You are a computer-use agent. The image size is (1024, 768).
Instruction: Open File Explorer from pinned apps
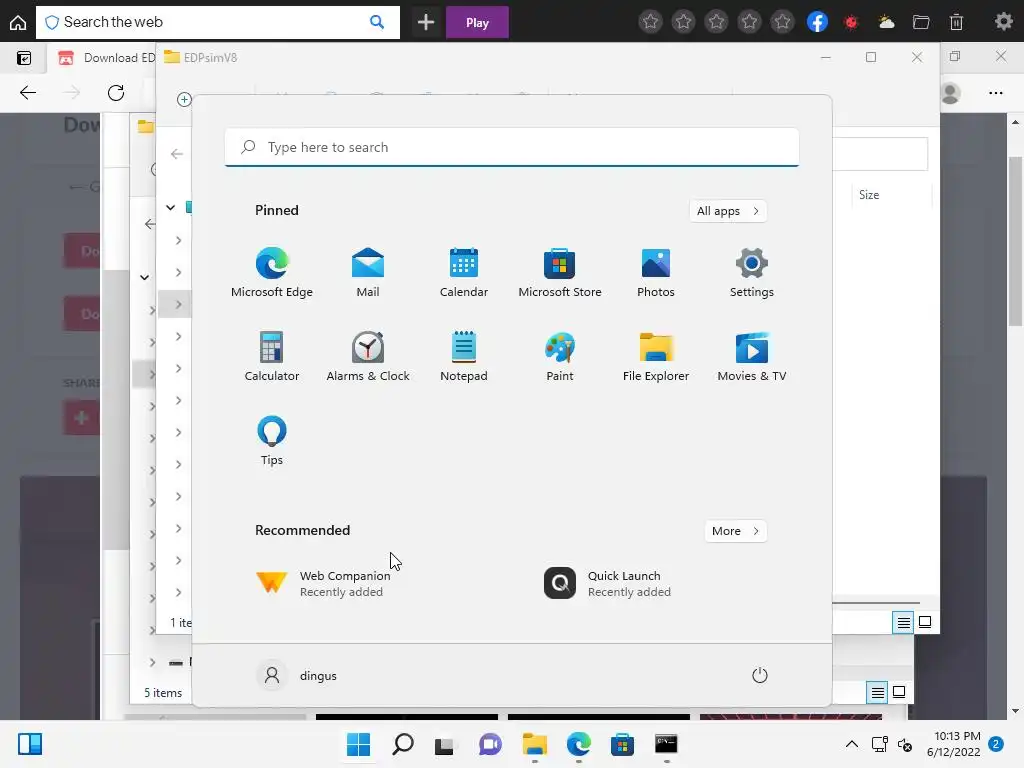656,357
